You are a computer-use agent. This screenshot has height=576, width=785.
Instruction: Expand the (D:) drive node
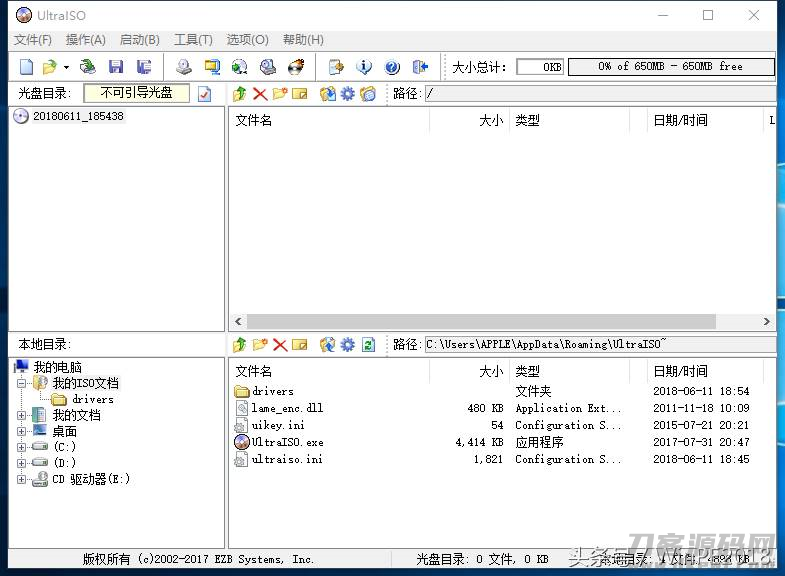pyautogui.click(x=22, y=463)
